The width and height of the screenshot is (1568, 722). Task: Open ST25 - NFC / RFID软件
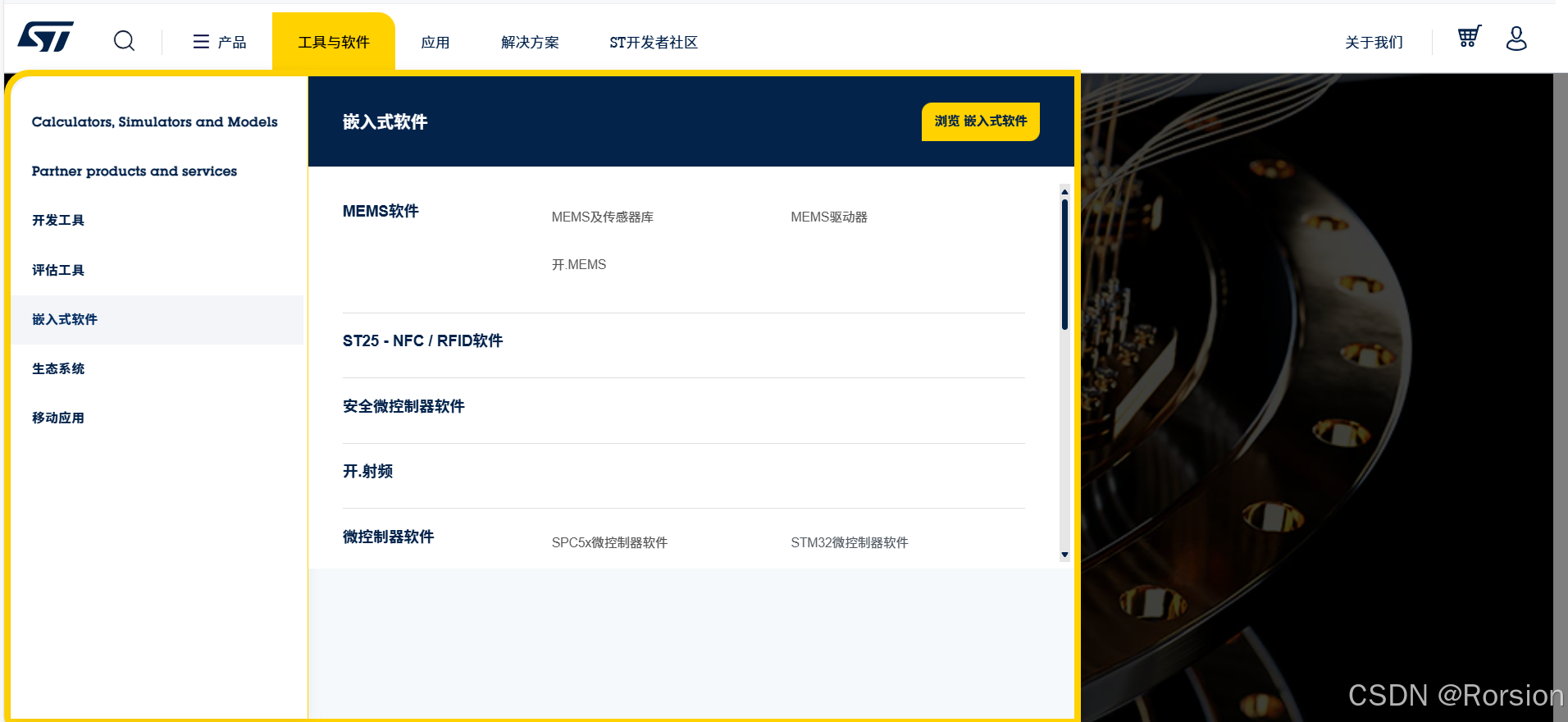click(423, 340)
